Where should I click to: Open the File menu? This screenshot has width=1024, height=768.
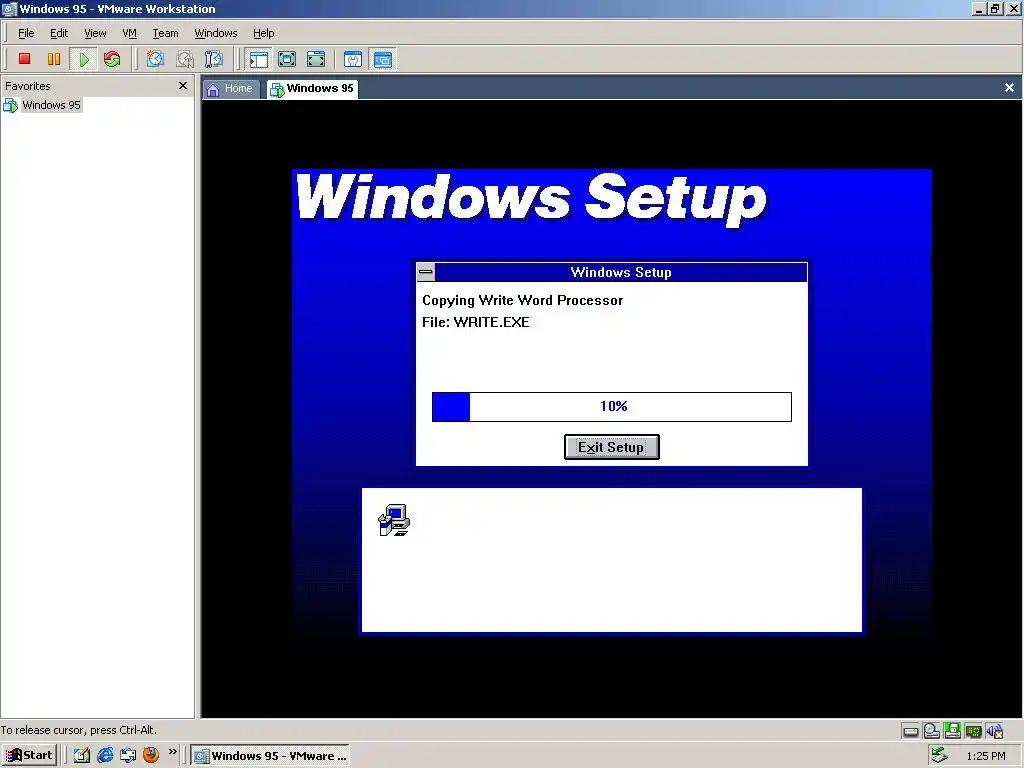(26, 33)
